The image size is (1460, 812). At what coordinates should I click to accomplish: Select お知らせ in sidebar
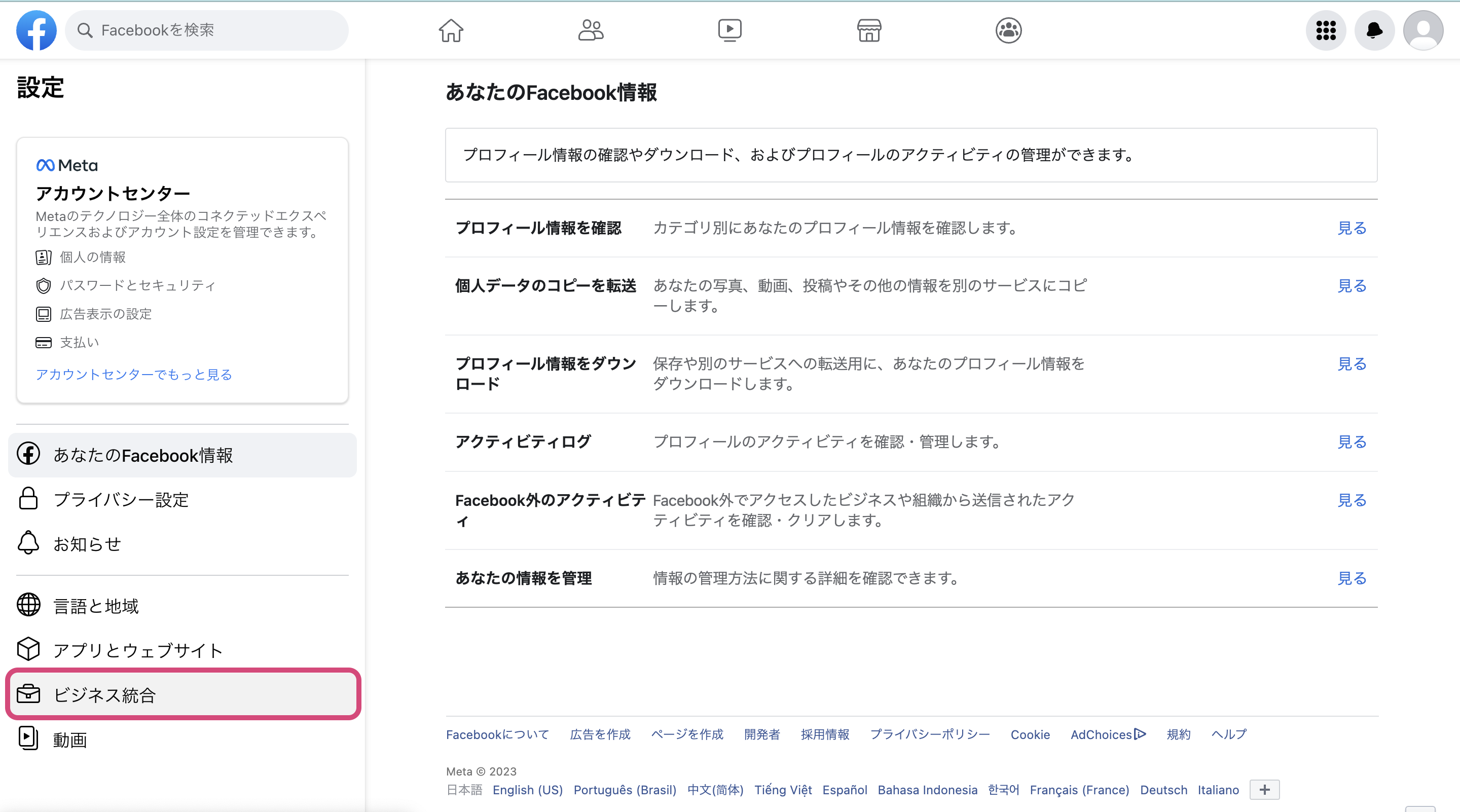(182, 544)
